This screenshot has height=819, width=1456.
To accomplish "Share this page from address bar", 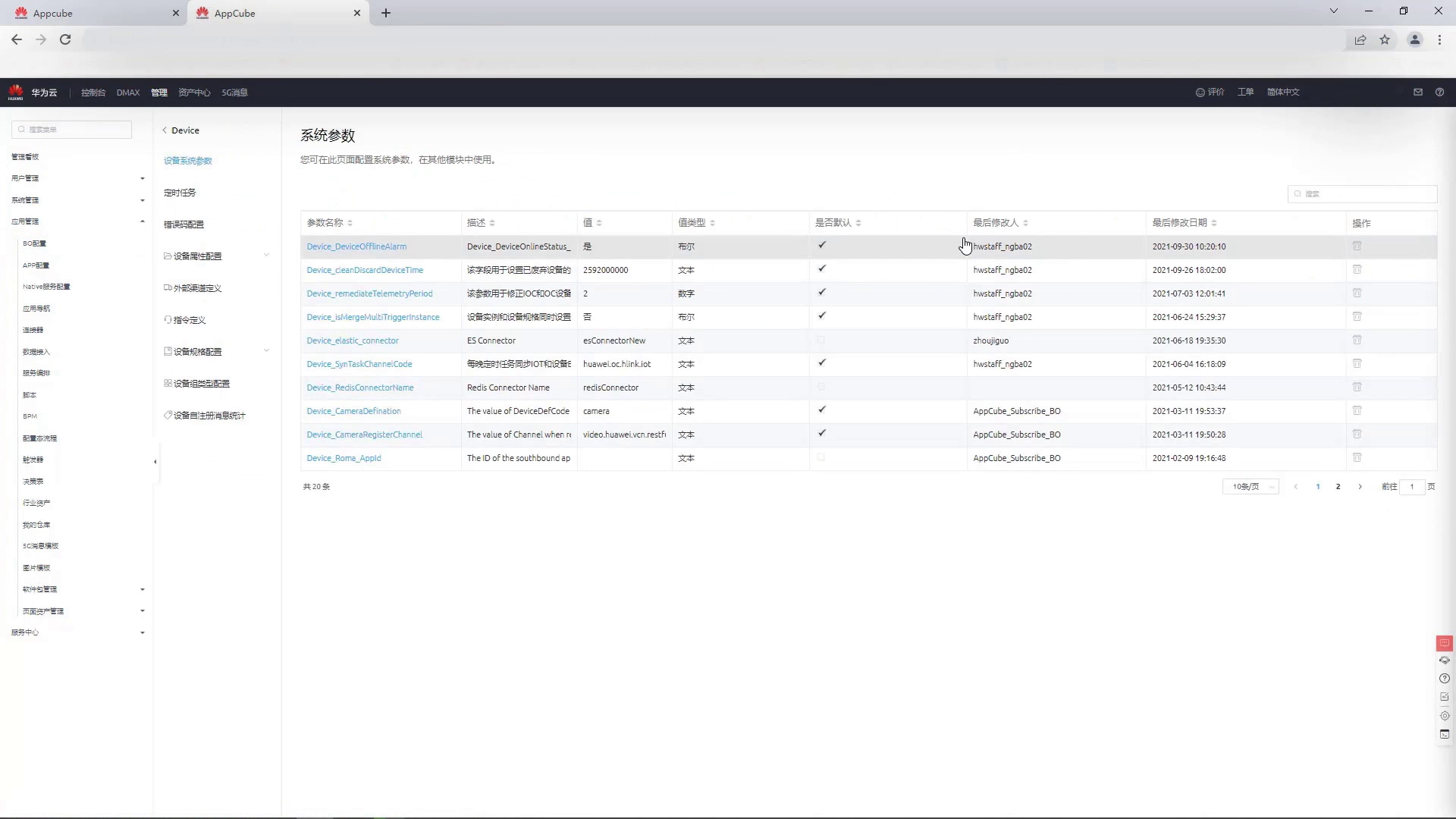I will (1360, 39).
